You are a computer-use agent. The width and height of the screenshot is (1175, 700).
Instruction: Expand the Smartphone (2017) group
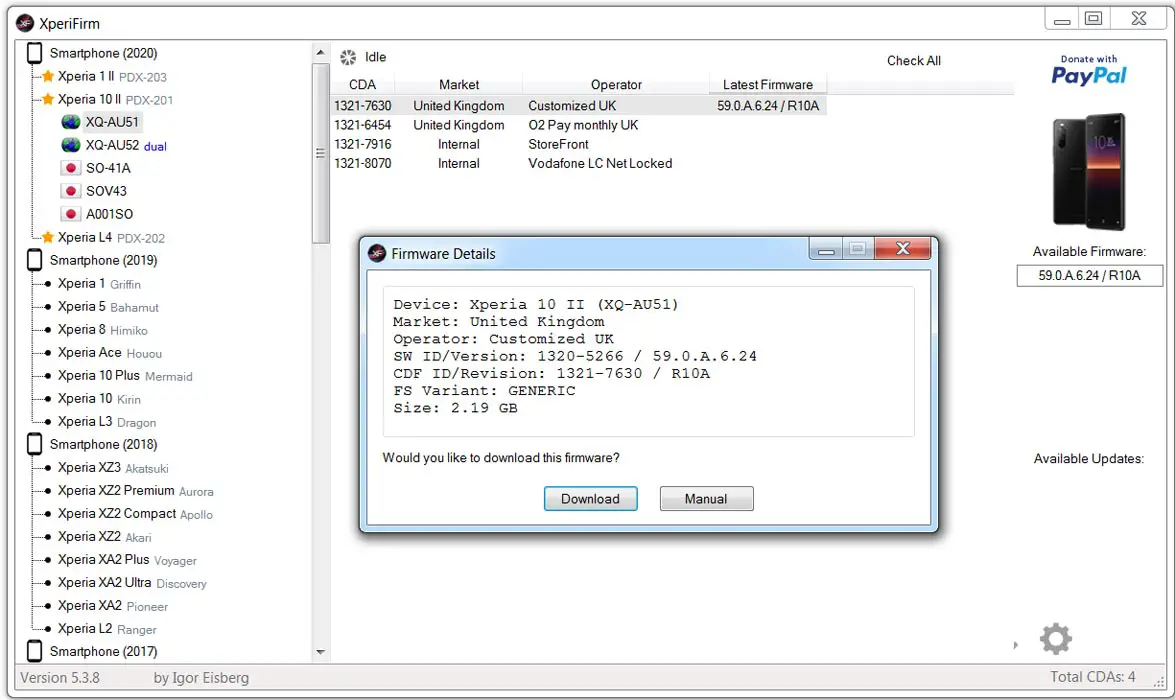tap(103, 651)
